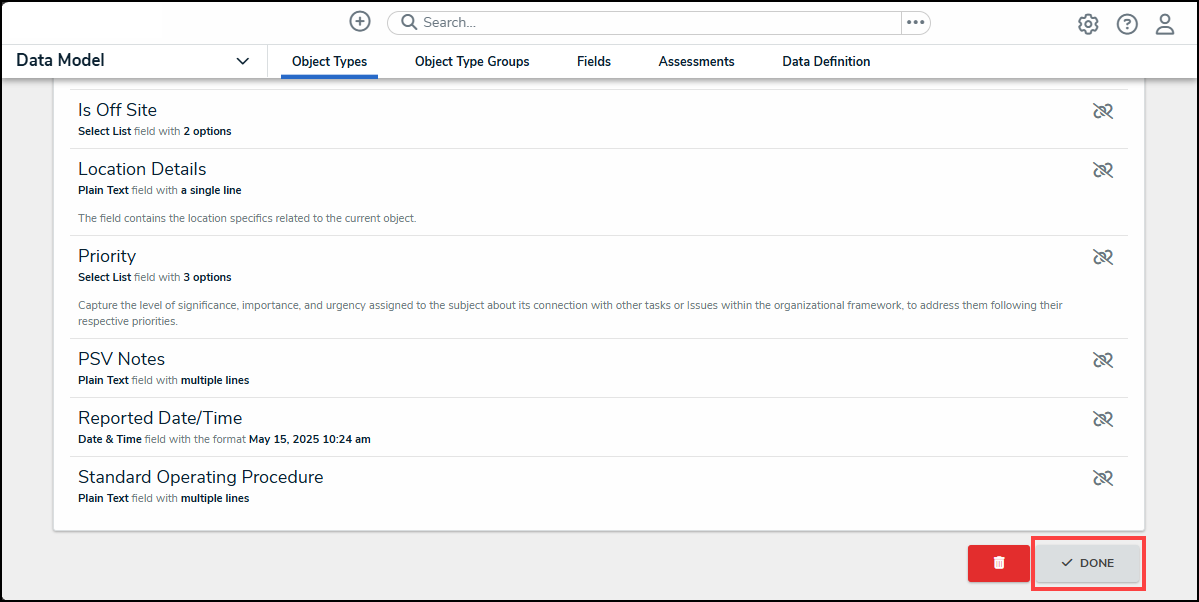
Task: Open the help question mark icon
Action: 1127,25
